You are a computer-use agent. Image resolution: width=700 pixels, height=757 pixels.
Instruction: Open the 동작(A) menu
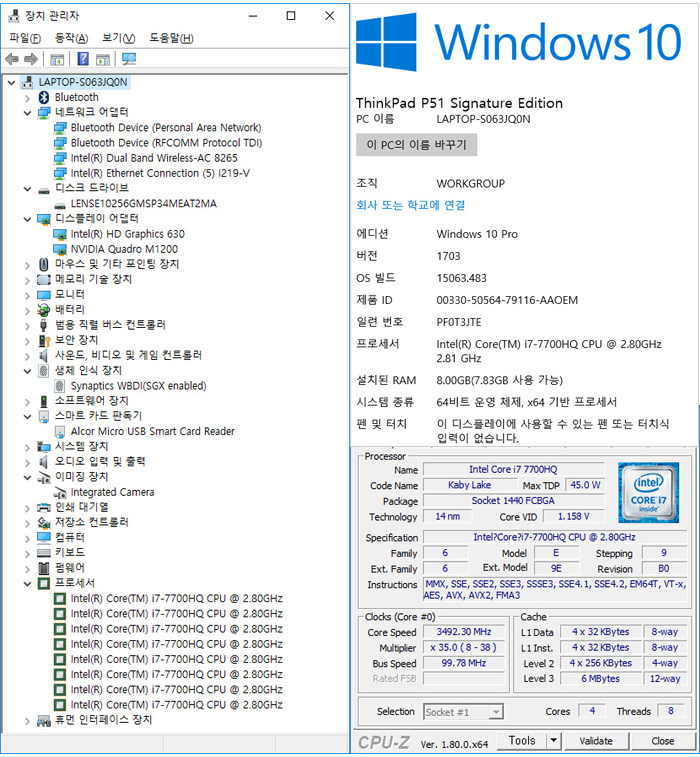click(x=71, y=38)
